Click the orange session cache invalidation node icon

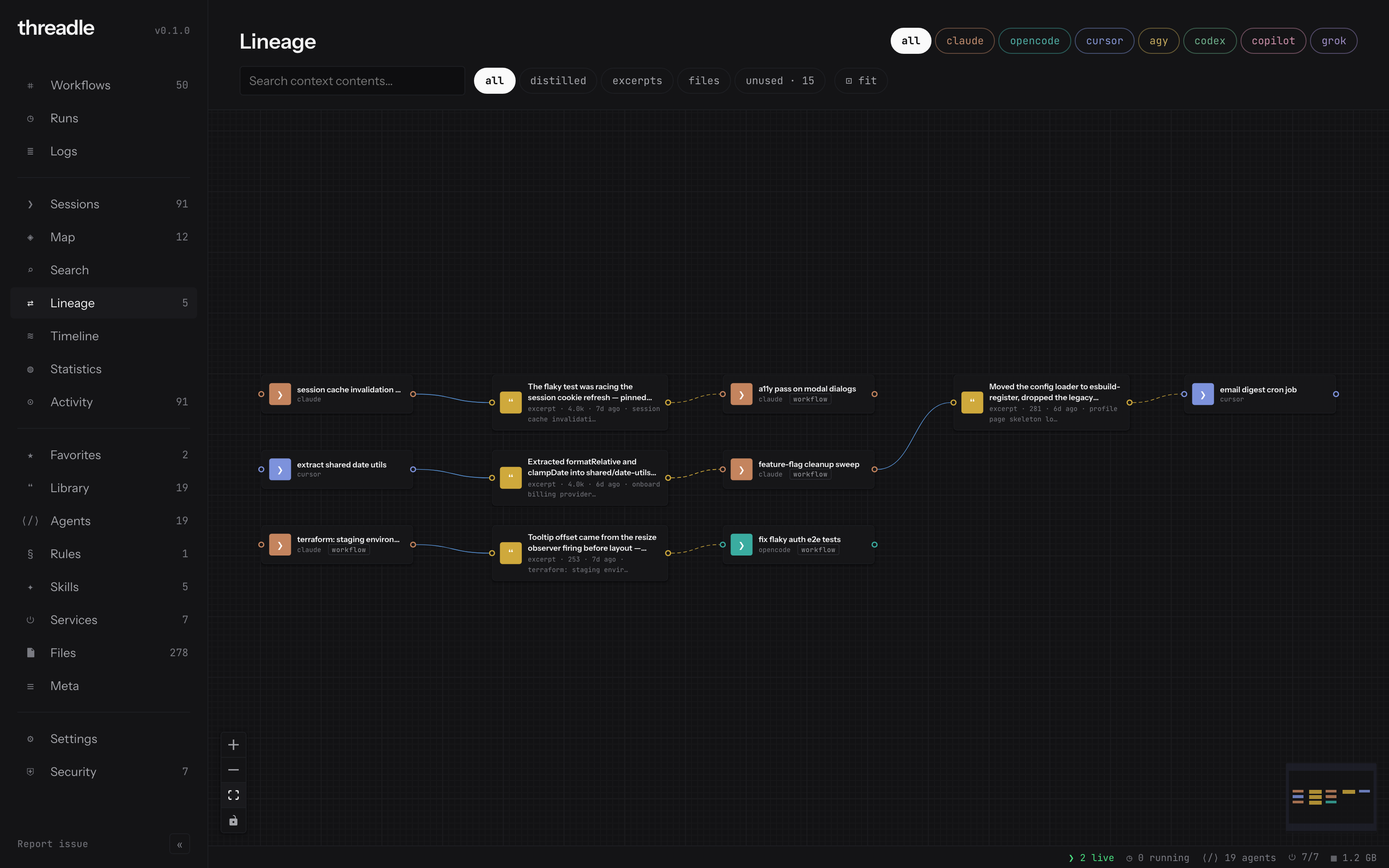[x=280, y=395]
